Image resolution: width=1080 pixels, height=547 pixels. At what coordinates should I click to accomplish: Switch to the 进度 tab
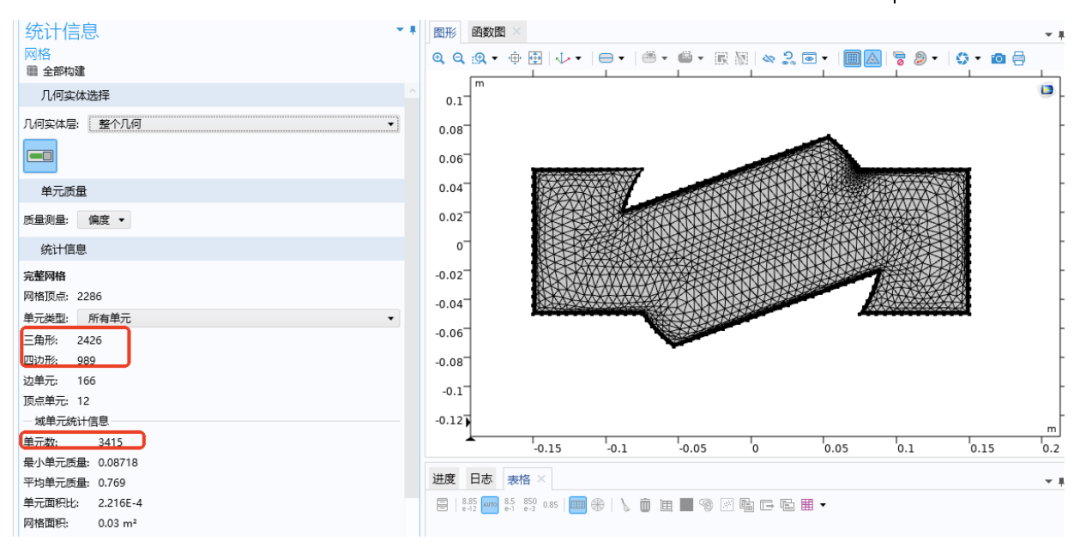point(444,479)
